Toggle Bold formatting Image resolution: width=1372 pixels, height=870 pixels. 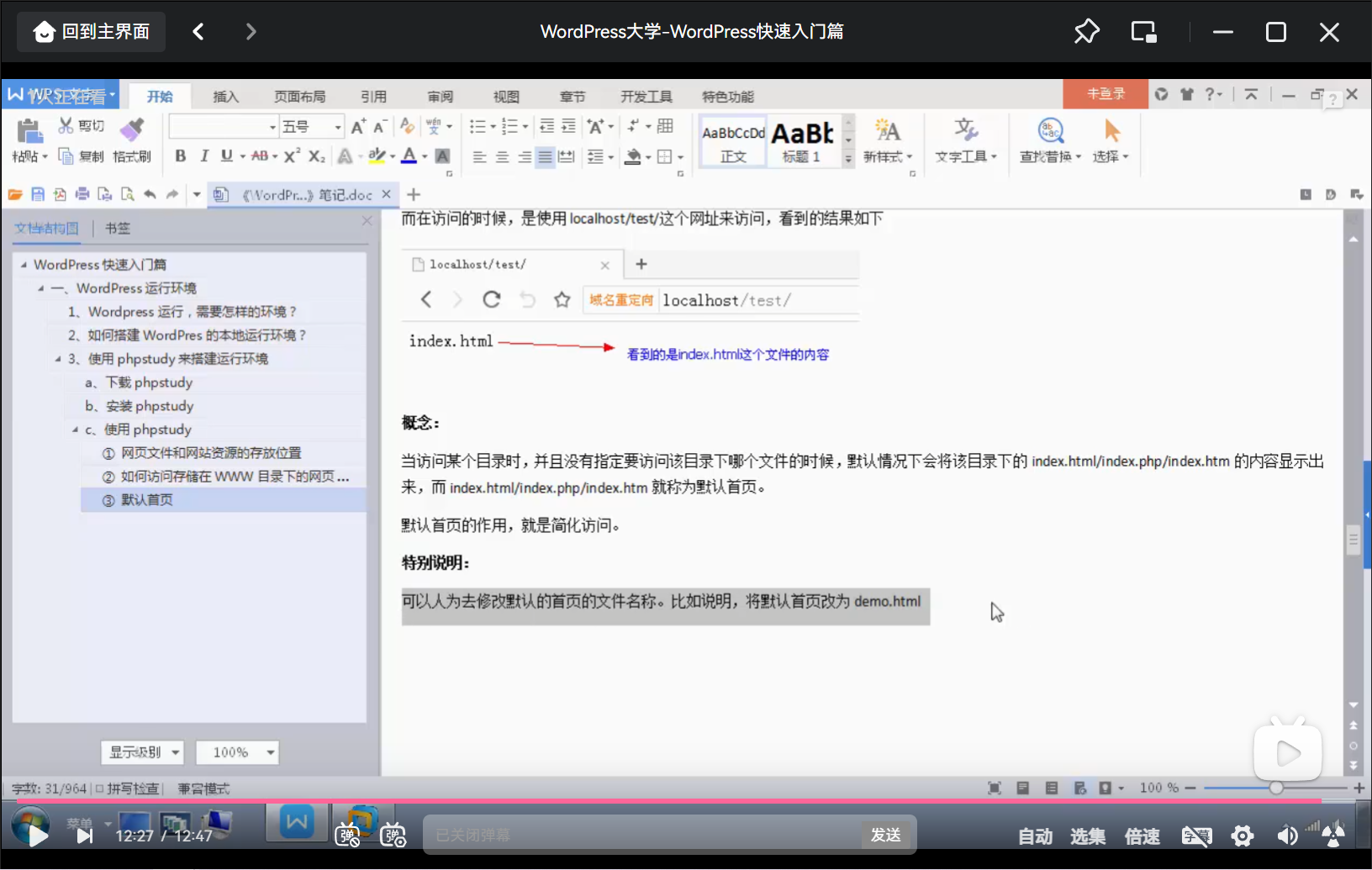click(x=180, y=156)
